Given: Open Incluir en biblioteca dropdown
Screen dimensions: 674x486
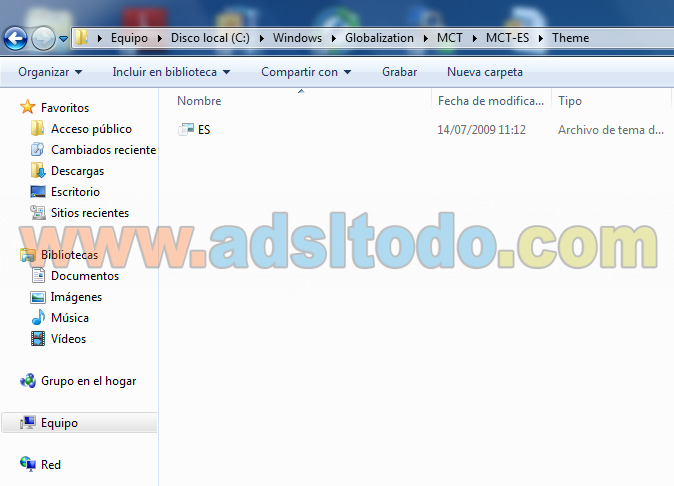Looking at the screenshot, I should (x=171, y=72).
